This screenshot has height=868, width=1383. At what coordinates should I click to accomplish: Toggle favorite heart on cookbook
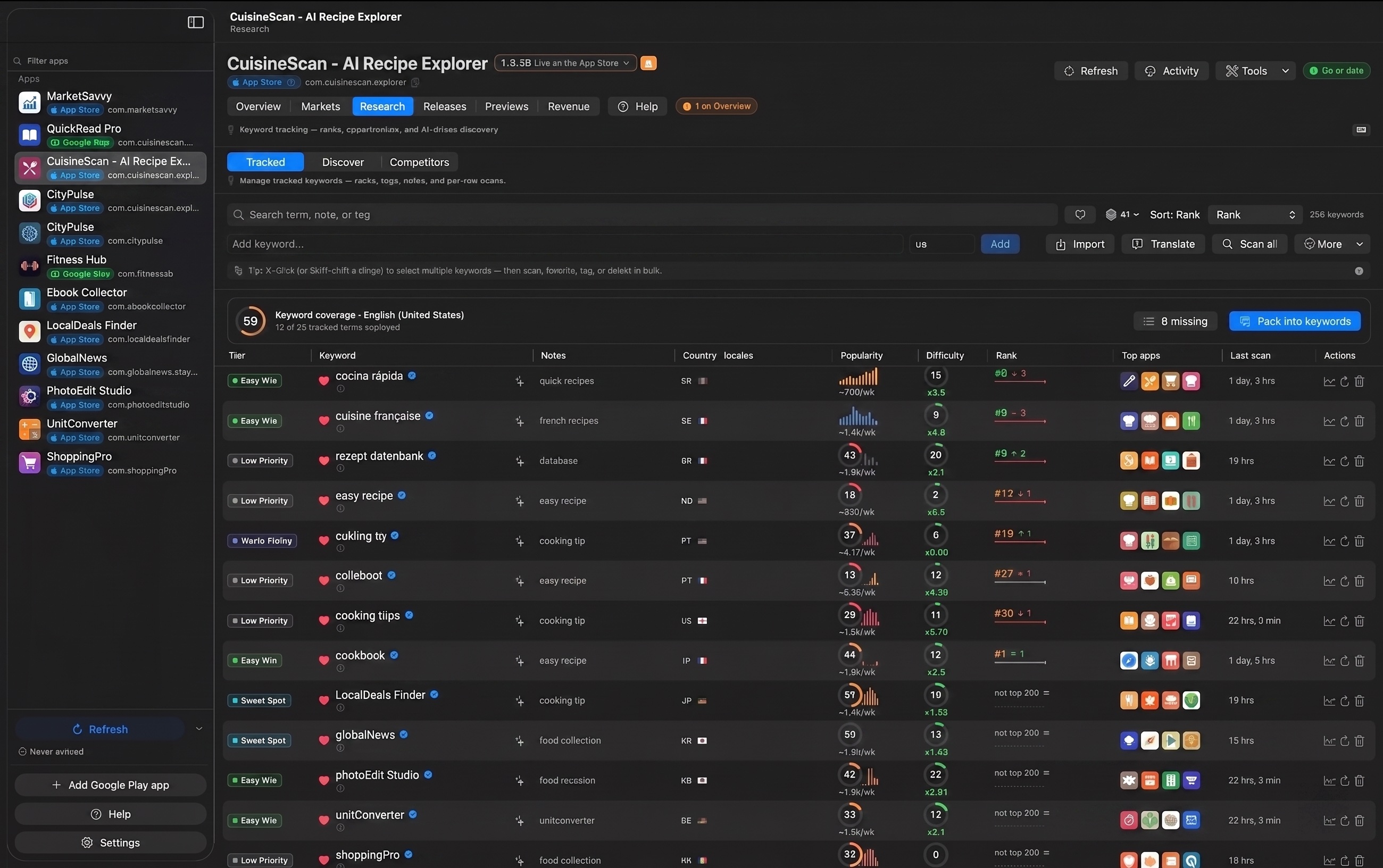(324, 660)
